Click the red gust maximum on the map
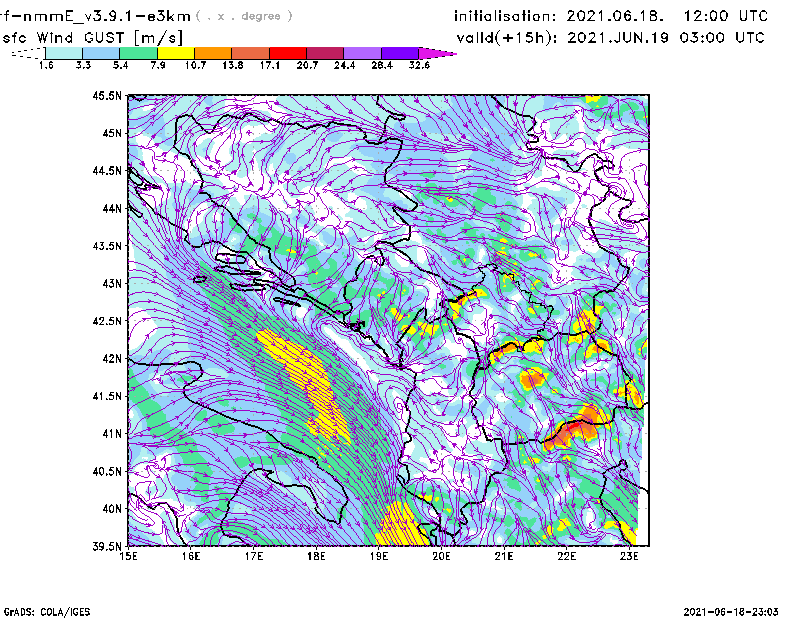 [572, 426]
